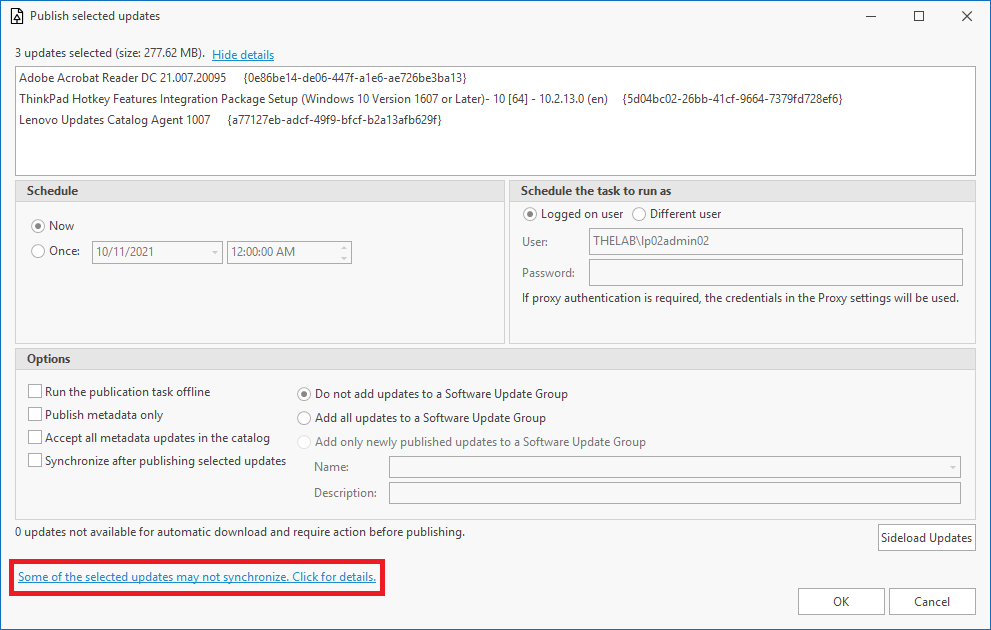Select Add all updates to a Software Update Group
This screenshot has height=630, width=991.
click(x=304, y=418)
